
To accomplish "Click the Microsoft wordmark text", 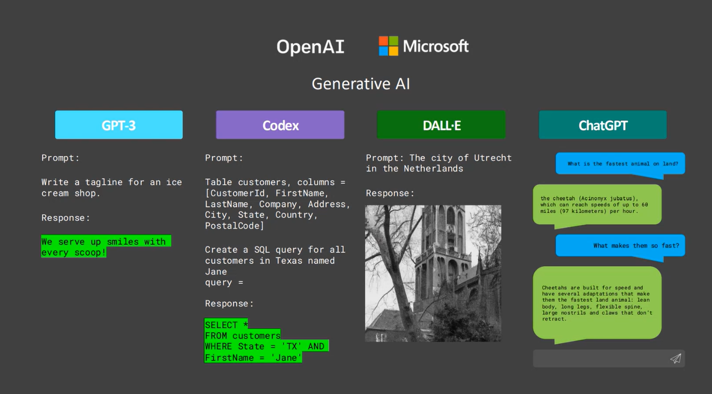I will coord(436,46).
